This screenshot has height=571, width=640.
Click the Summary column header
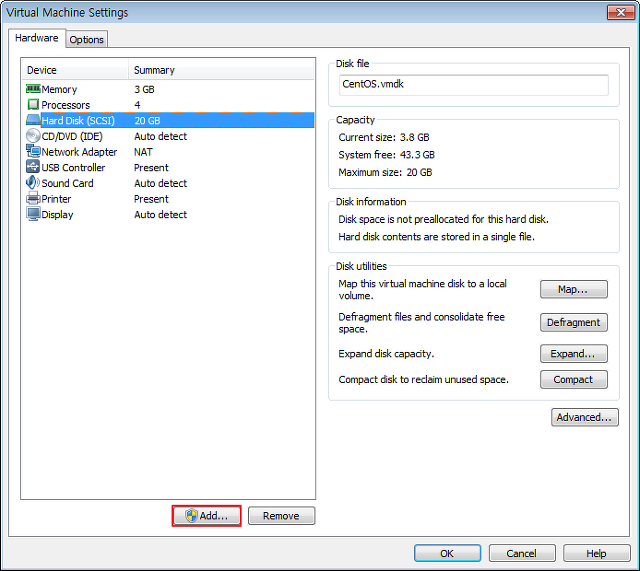click(x=221, y=70)
